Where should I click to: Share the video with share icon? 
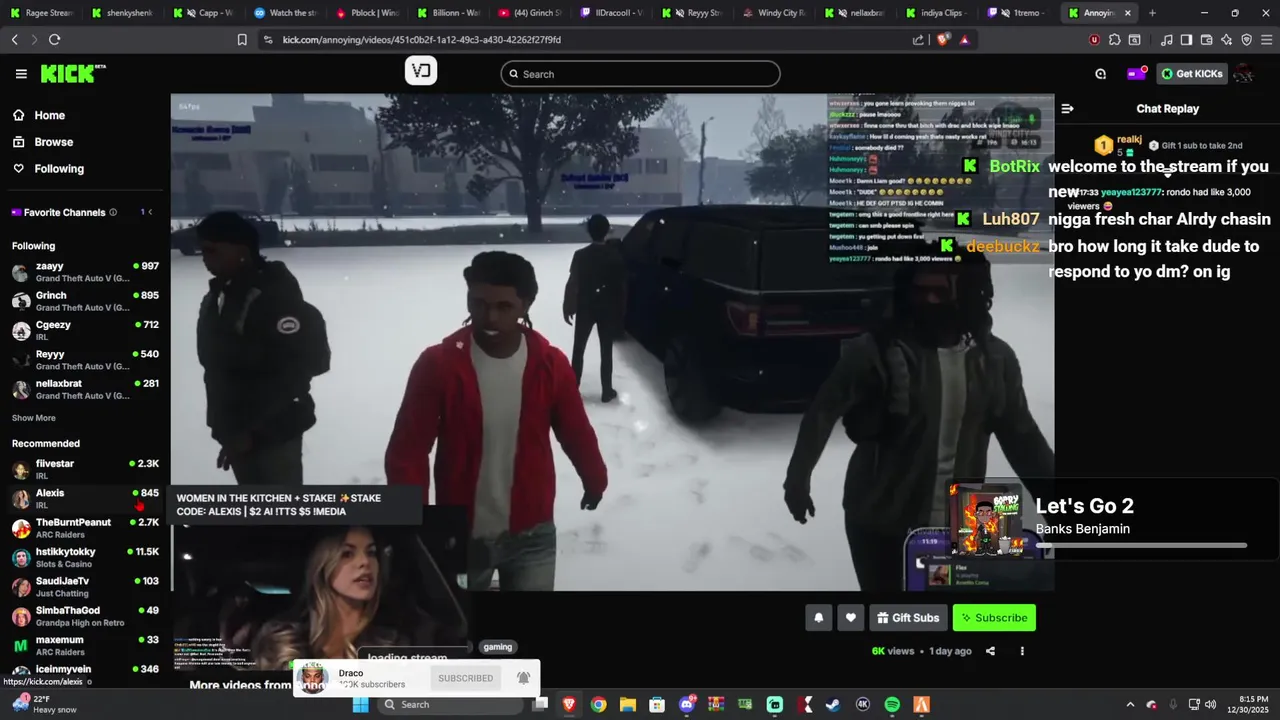tap(990, 651)
